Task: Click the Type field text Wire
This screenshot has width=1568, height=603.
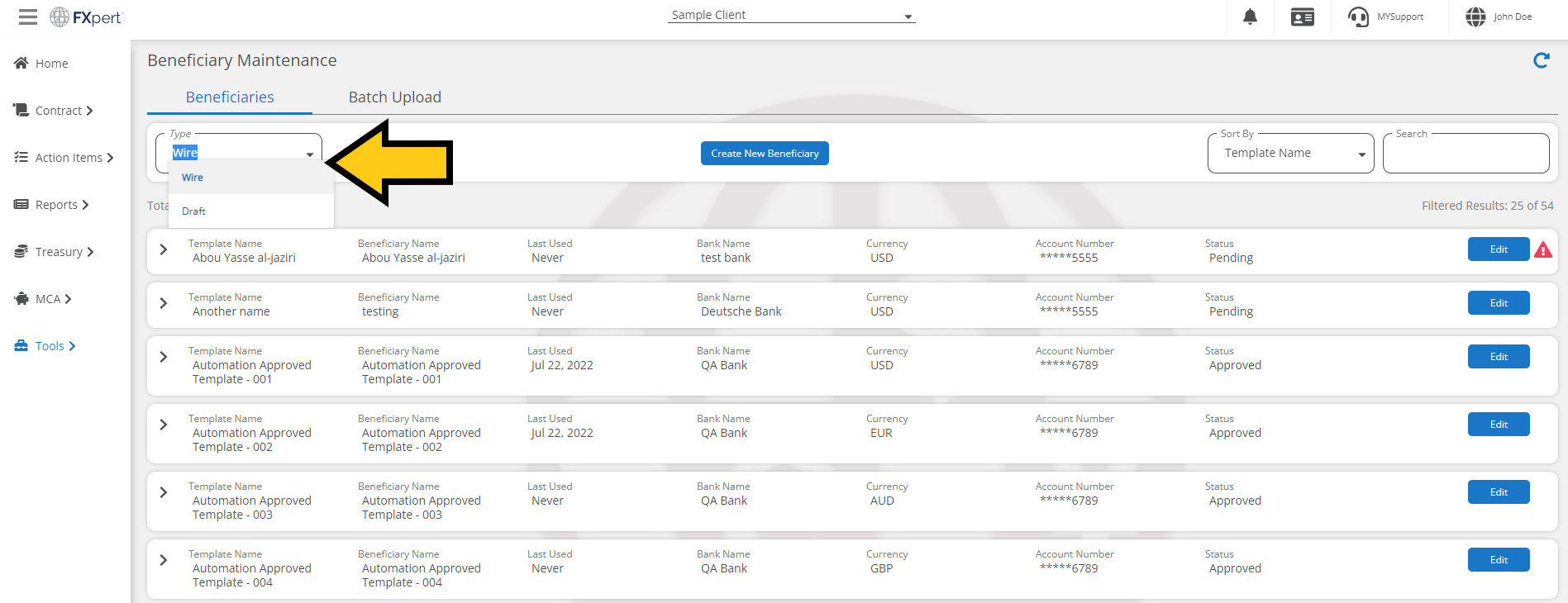Action: click(185, 153)
